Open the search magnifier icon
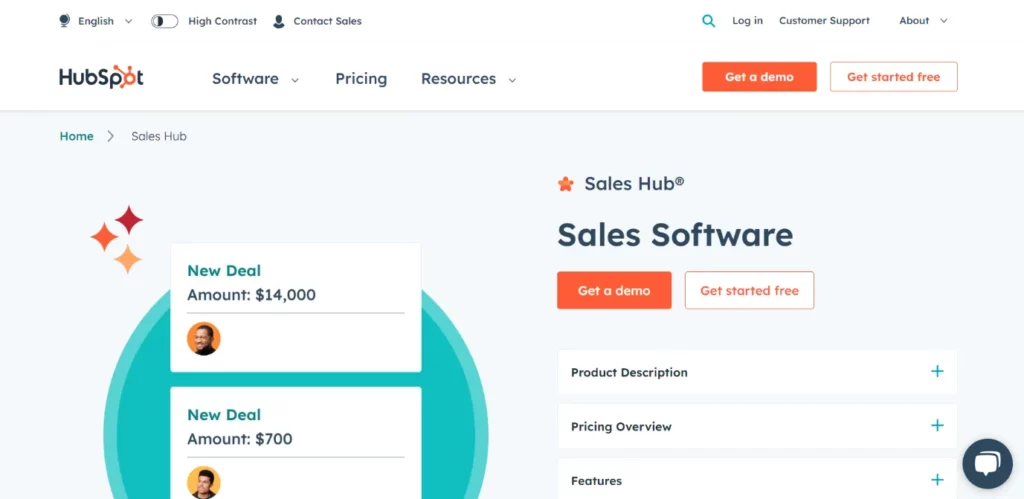The width and height of the screenshot is (1024, 499). (709, 21)
